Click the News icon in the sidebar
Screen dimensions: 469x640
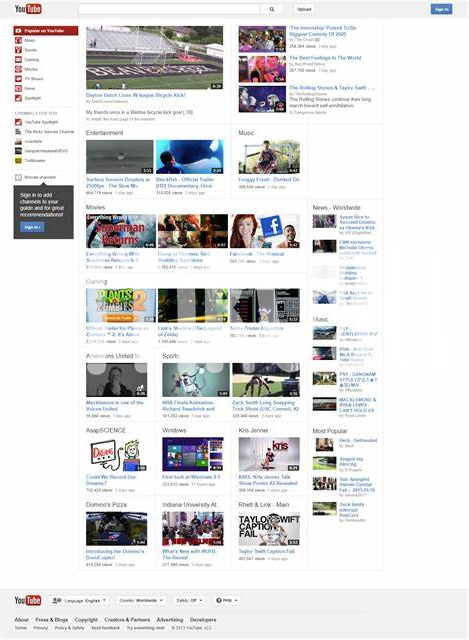[x=18, y=88]
